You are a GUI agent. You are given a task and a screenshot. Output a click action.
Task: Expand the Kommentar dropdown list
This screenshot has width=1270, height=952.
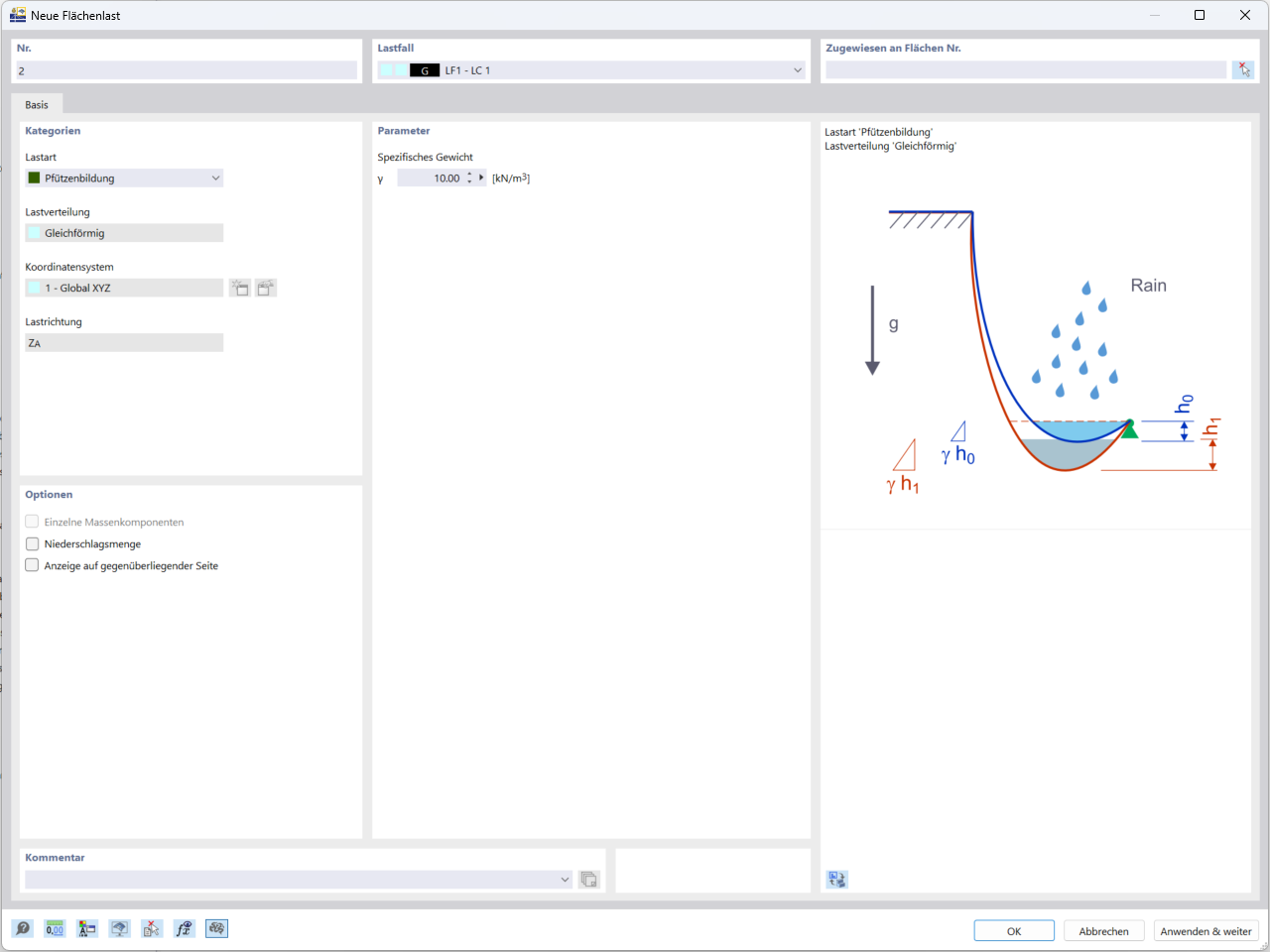tap(565, 879)
